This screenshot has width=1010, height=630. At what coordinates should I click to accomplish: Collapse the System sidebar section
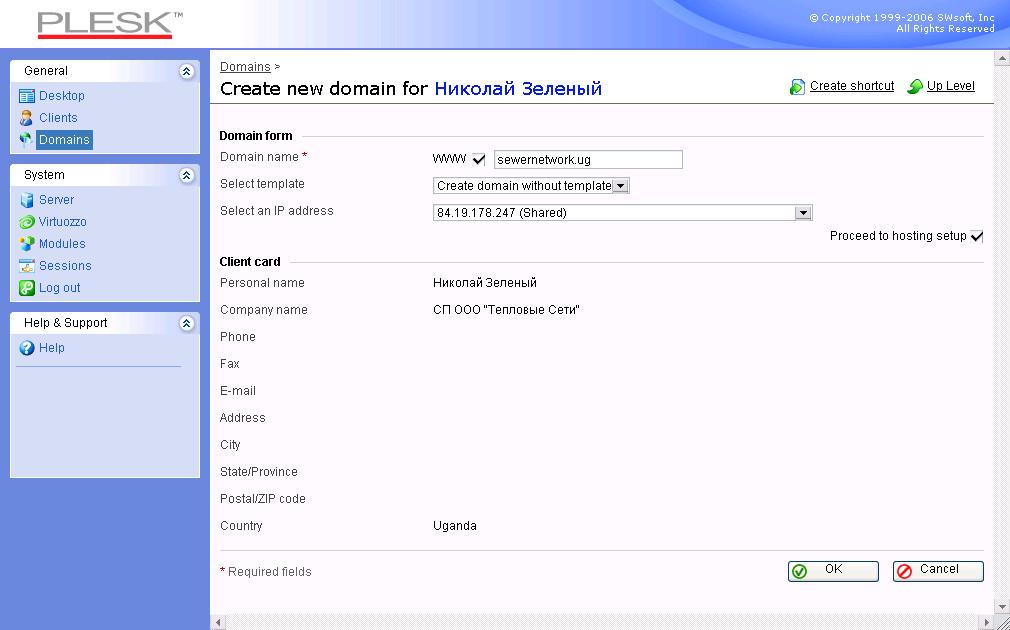coord(186,175)
